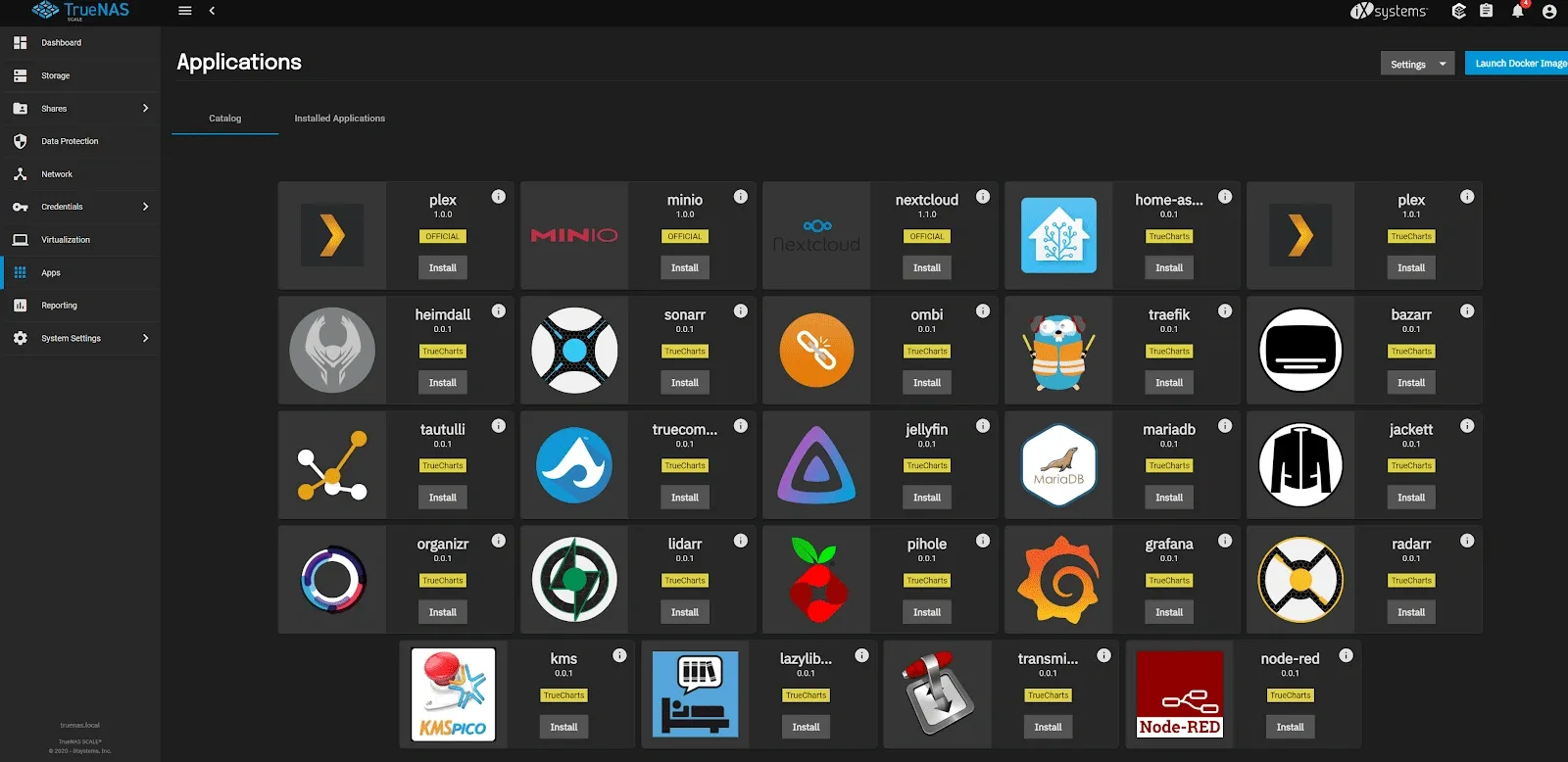This screenshot has height=762, width=1568.
Task: Open the user account icon
Action: coord(1549,12)
